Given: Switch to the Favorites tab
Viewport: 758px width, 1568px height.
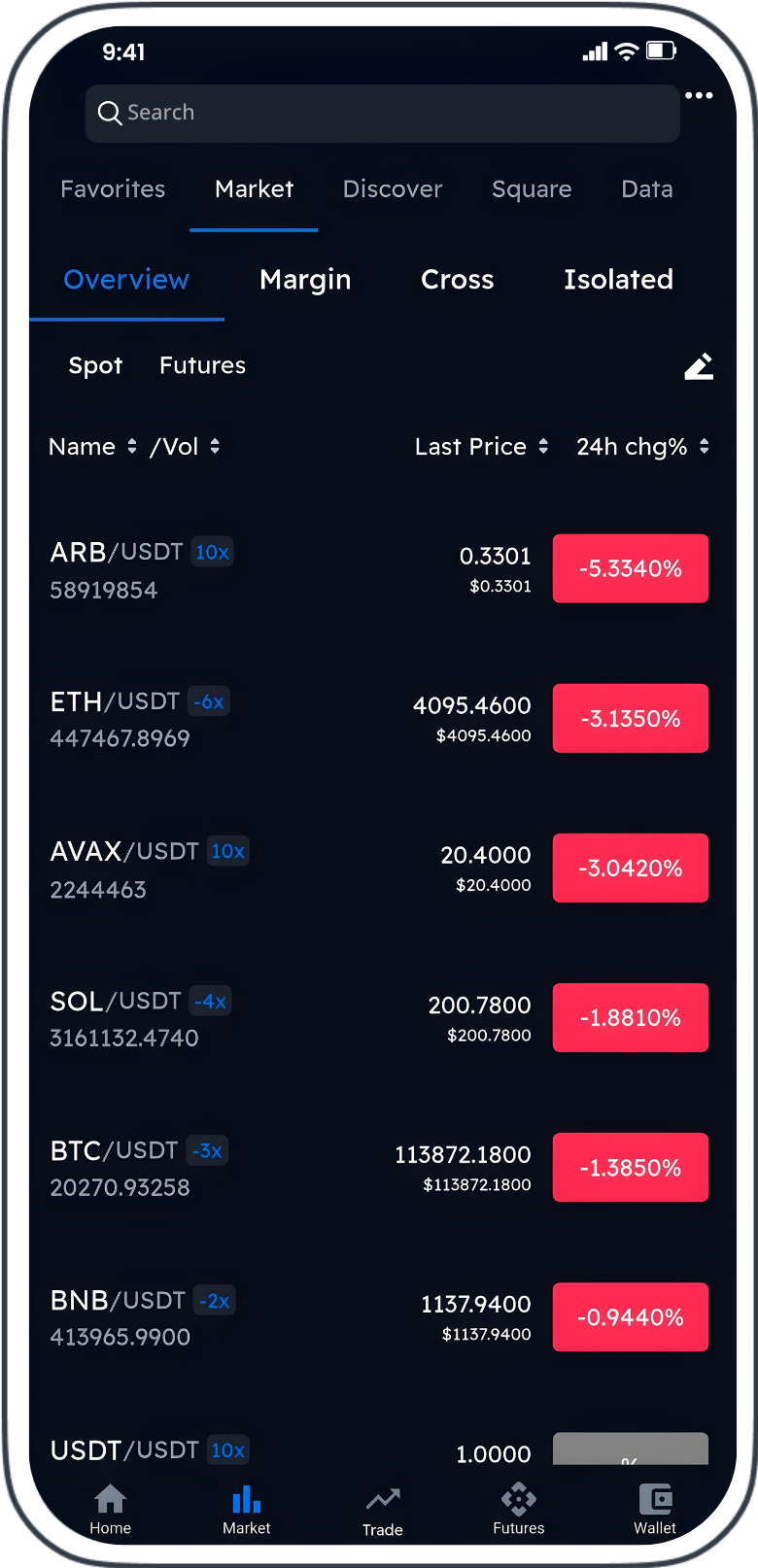Looking at the screenshot, I should pyautogui.click(x=113, y=189).
